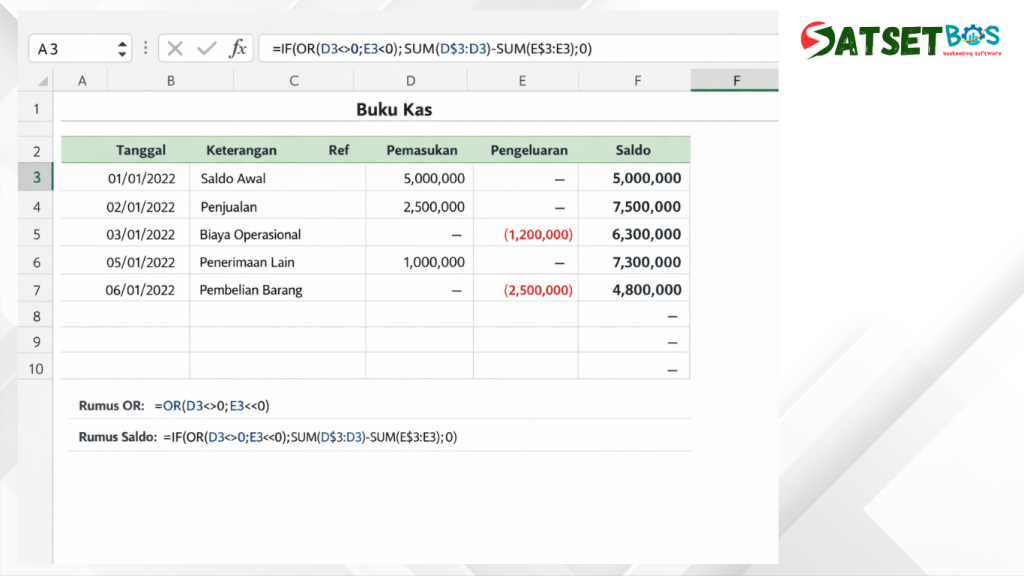This screenshot has width=1024, height=576.
Task: Select the red (2,500,000) expense cell
Action: (538, 290)
